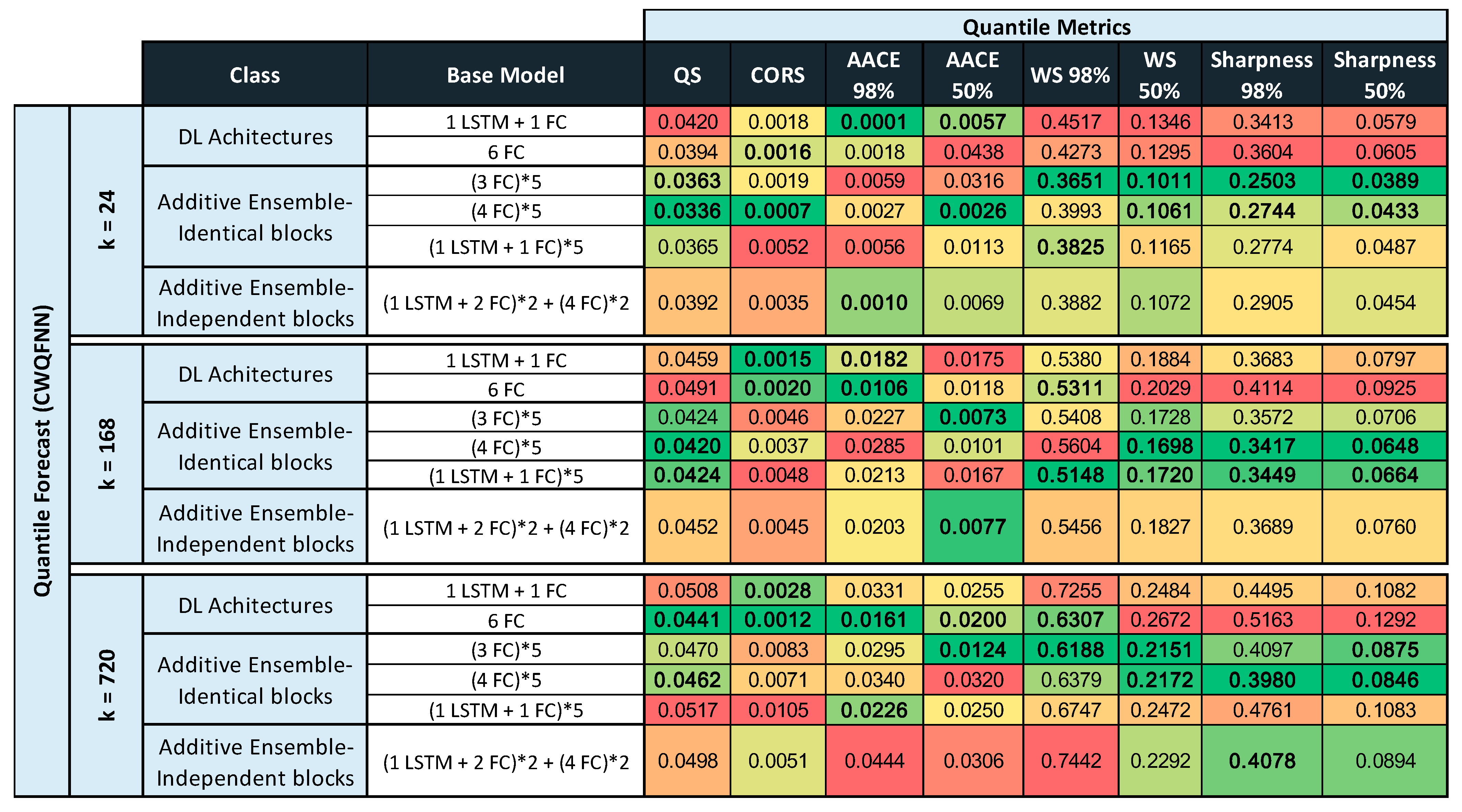This screenshot has width=1462, height=812.
Task: Select the Base Model column header
Action: 505,75
